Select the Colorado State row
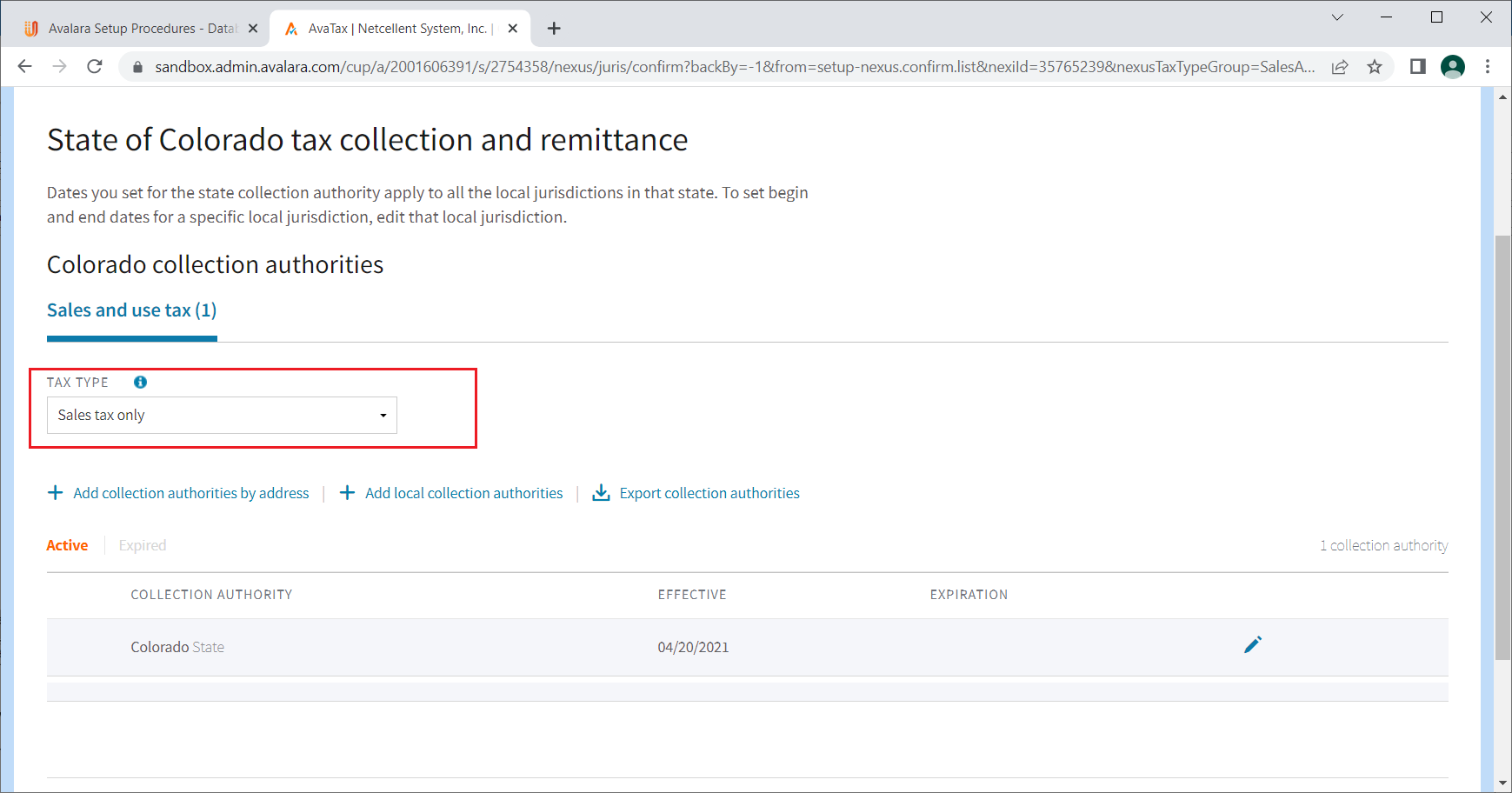Screen dimensions: 1512x793 (x=748, y=647)
